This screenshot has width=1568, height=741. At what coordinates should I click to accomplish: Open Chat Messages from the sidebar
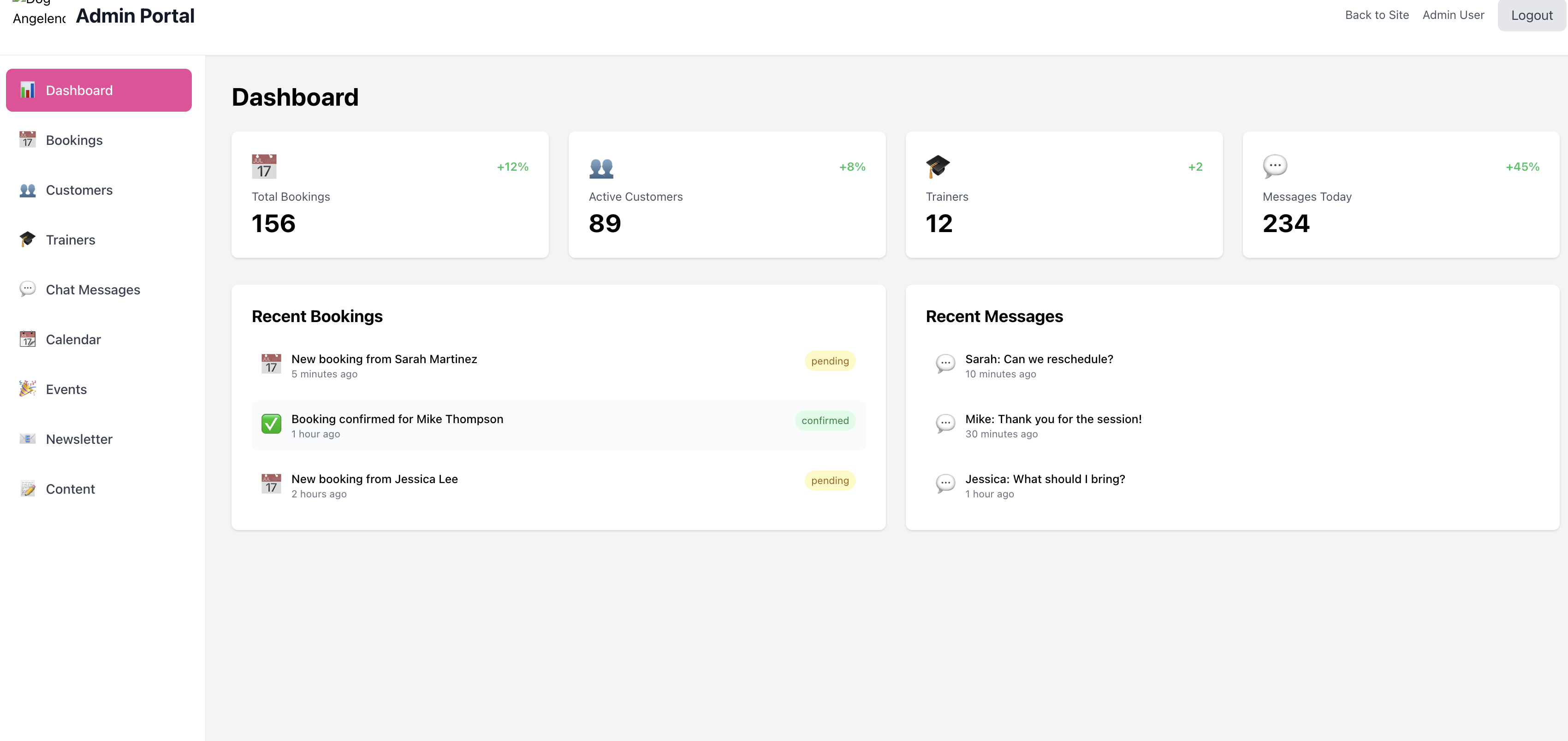[x=93, y=290]
